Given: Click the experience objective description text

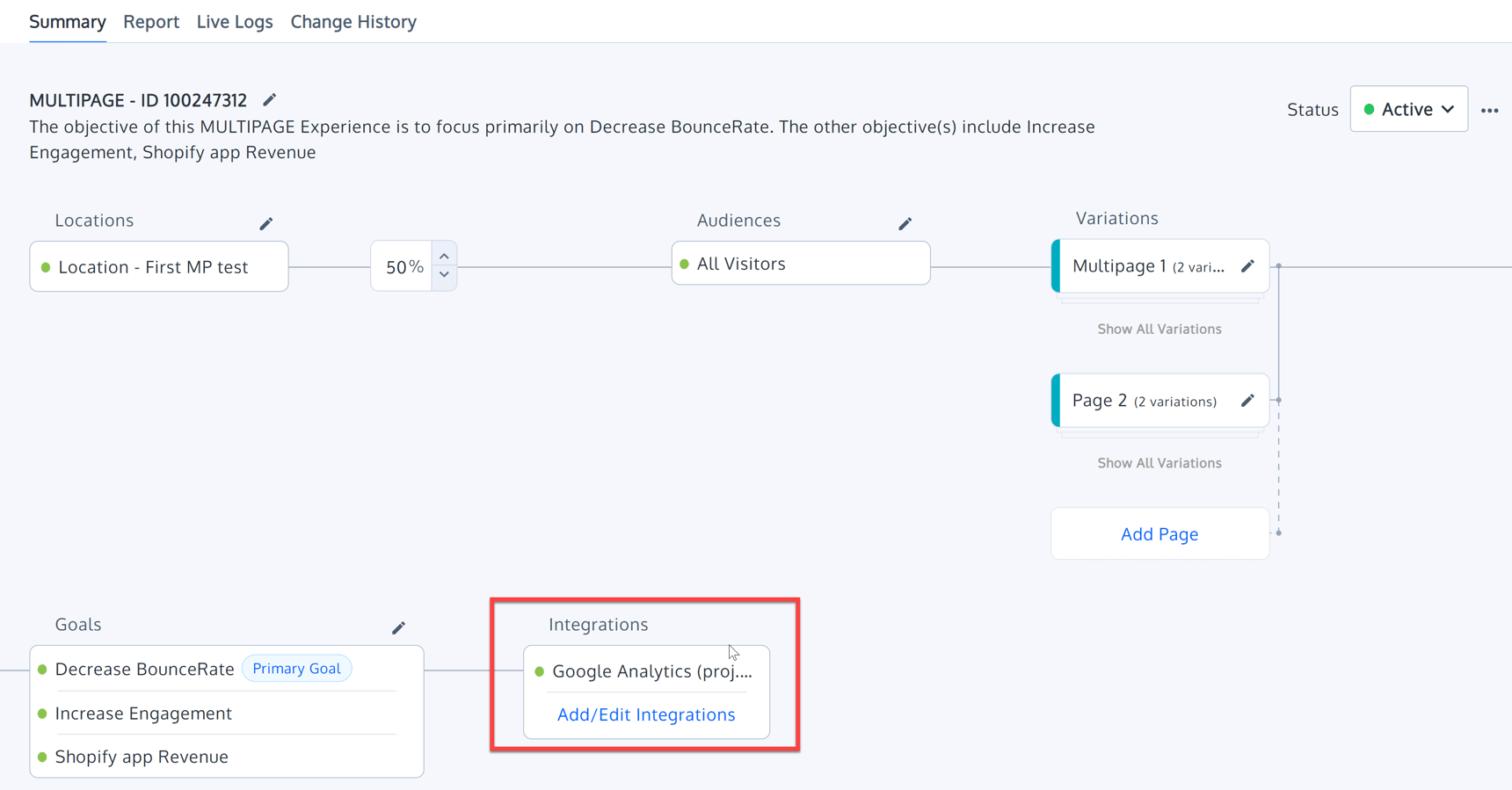Looking at the screenshot, I should pyautogui.click(x=562, y=139).
